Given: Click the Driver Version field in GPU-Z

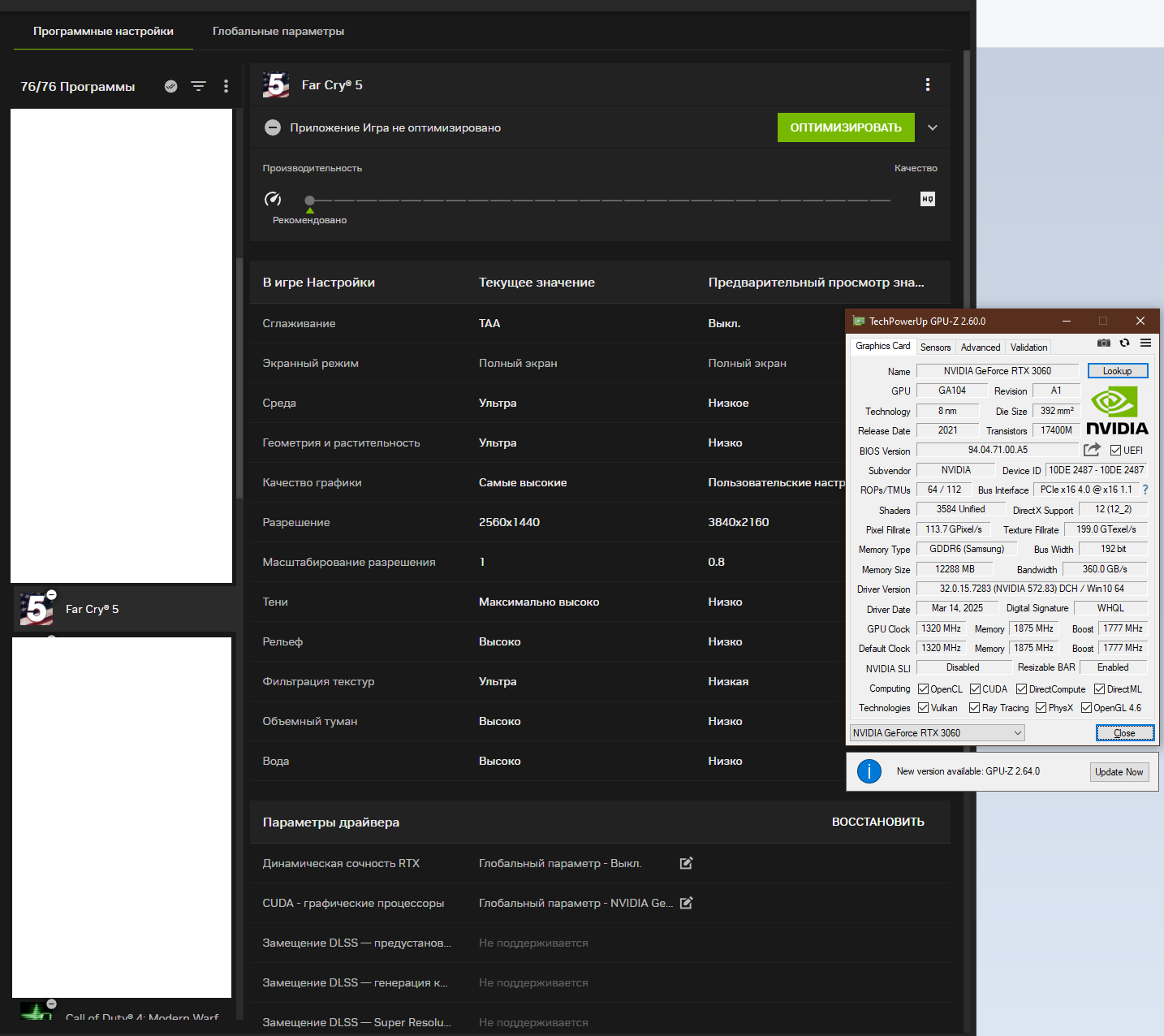Looking at the screenshot, I should pyautogui.click(x=1032, y=589).
